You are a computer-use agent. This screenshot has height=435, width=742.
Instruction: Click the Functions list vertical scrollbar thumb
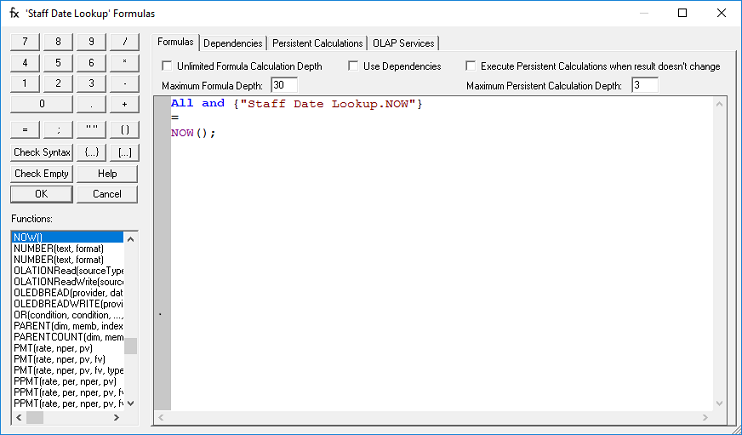pyautogui.click(x=130, y=346)
